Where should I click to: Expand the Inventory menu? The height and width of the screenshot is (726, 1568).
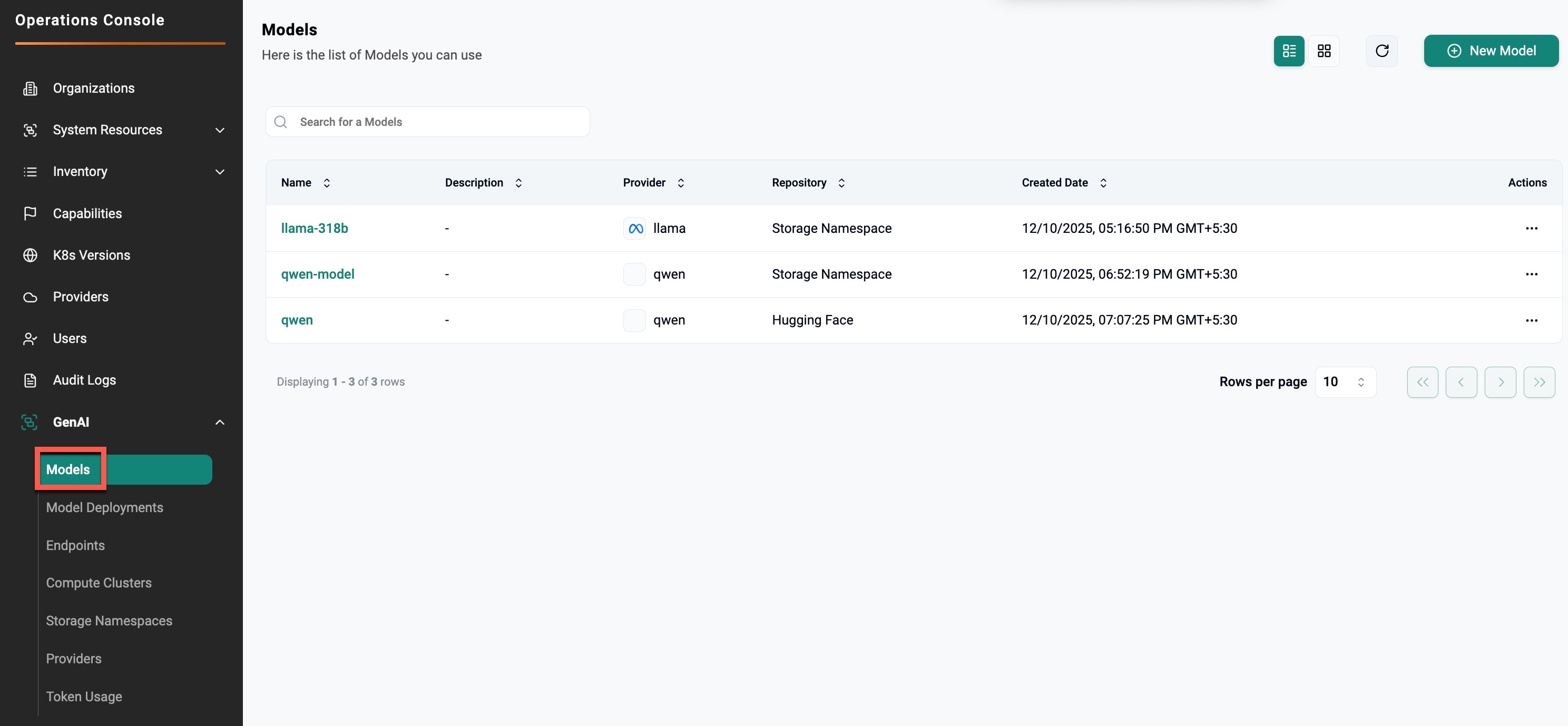pyautogui.click(x=220, y=172)
